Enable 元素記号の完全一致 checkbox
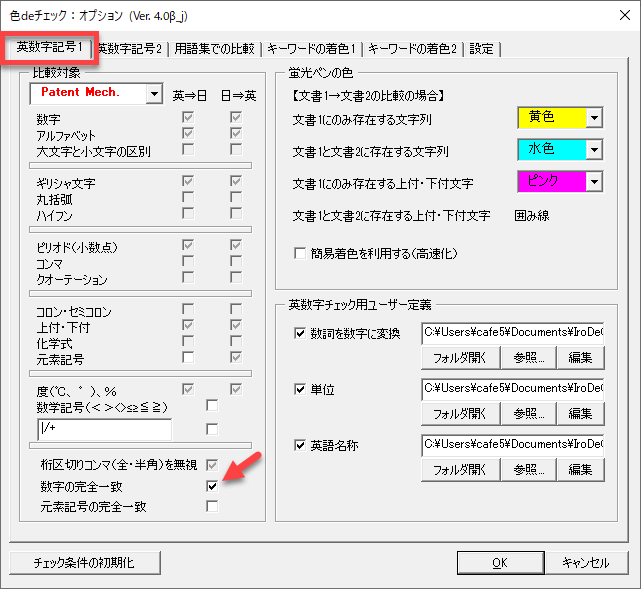The width and height of the screenshot is (641, 589). [x=211, y=506]
